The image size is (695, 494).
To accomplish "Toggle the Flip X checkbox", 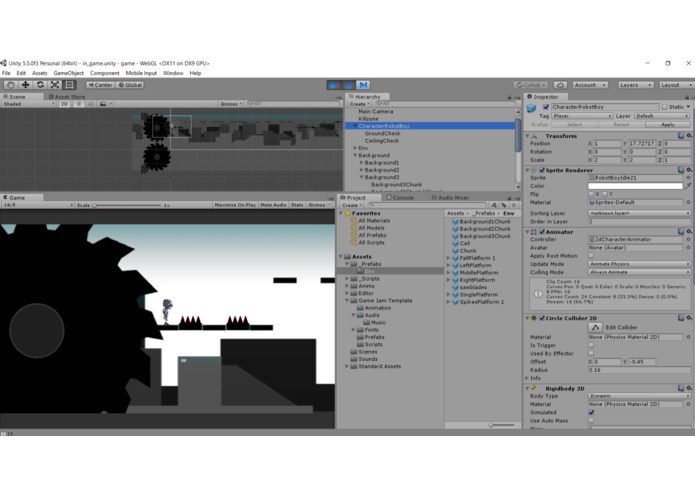I will click(591, 194).
